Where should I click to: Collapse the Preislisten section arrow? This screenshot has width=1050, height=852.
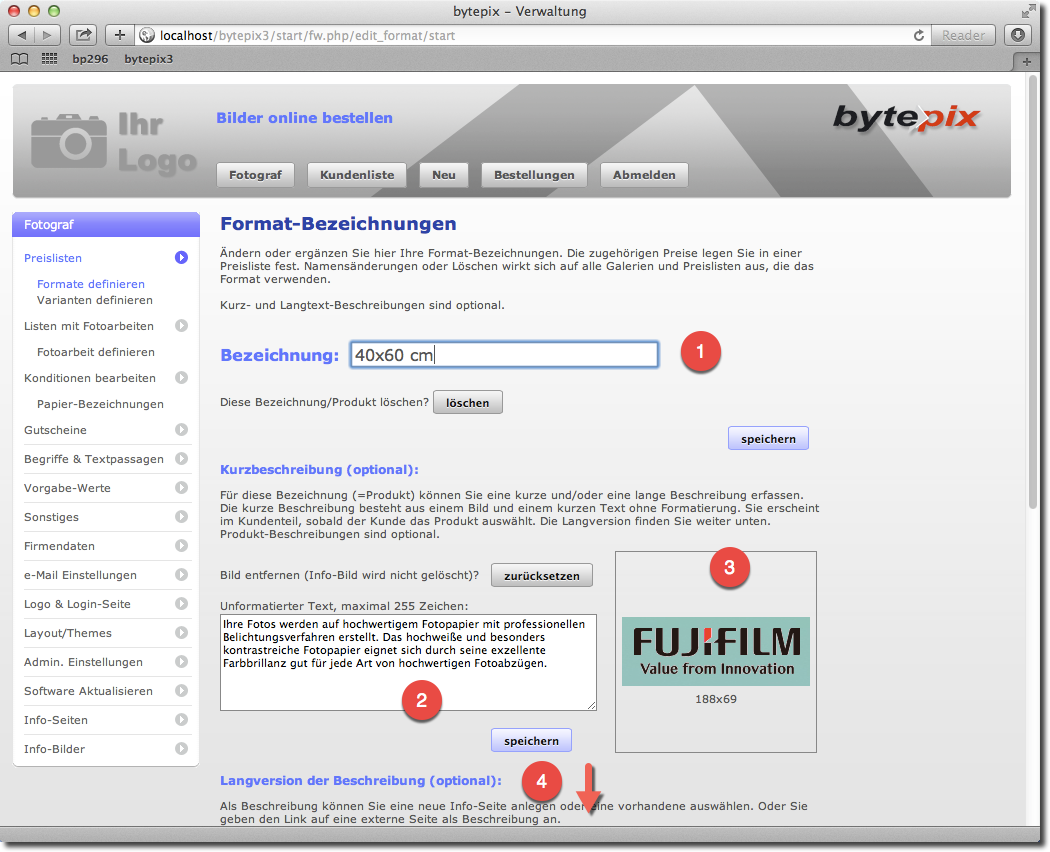click(181, 257)
